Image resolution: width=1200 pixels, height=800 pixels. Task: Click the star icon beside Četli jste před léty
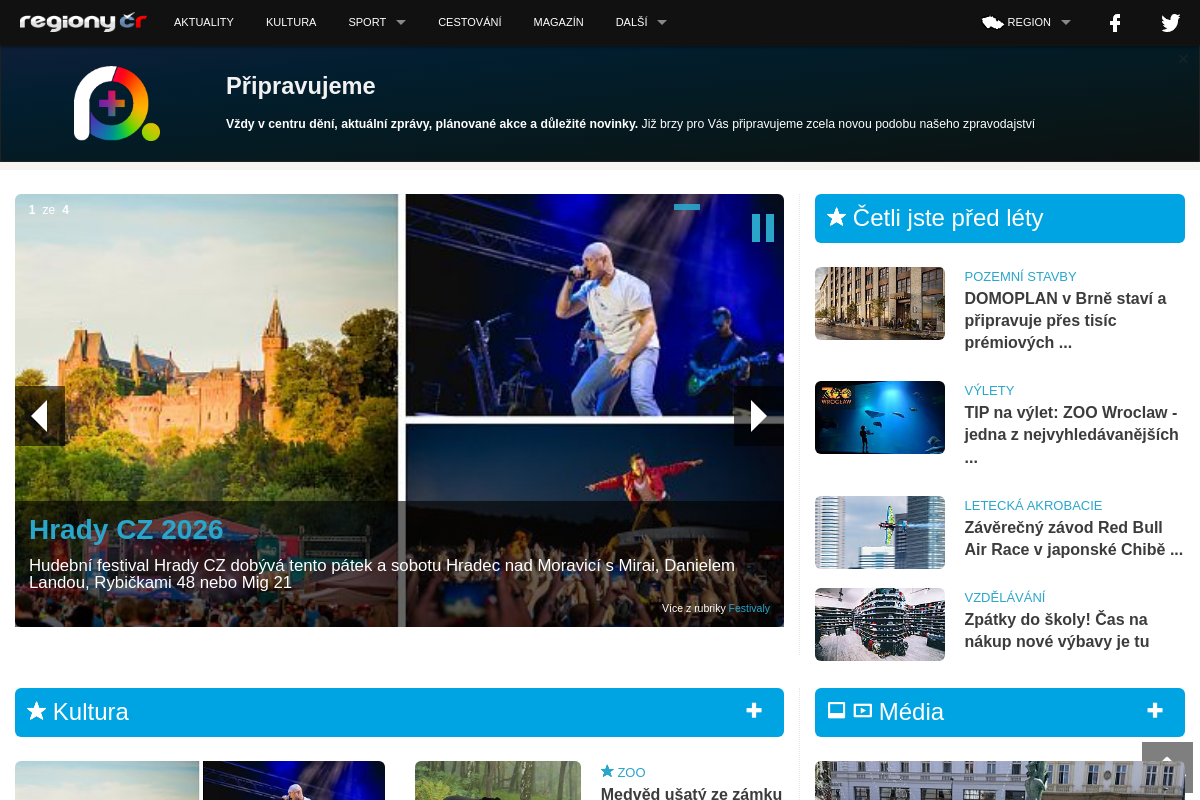pos(837,217)
